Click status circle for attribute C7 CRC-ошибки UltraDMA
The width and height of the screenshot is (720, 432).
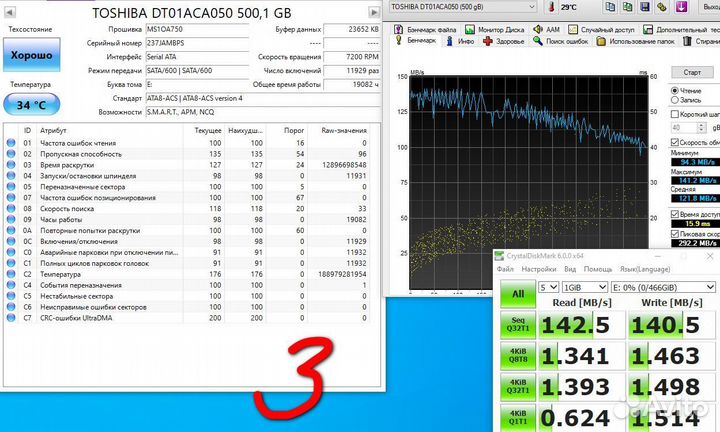pyautogui.click(x=11, y=318)
